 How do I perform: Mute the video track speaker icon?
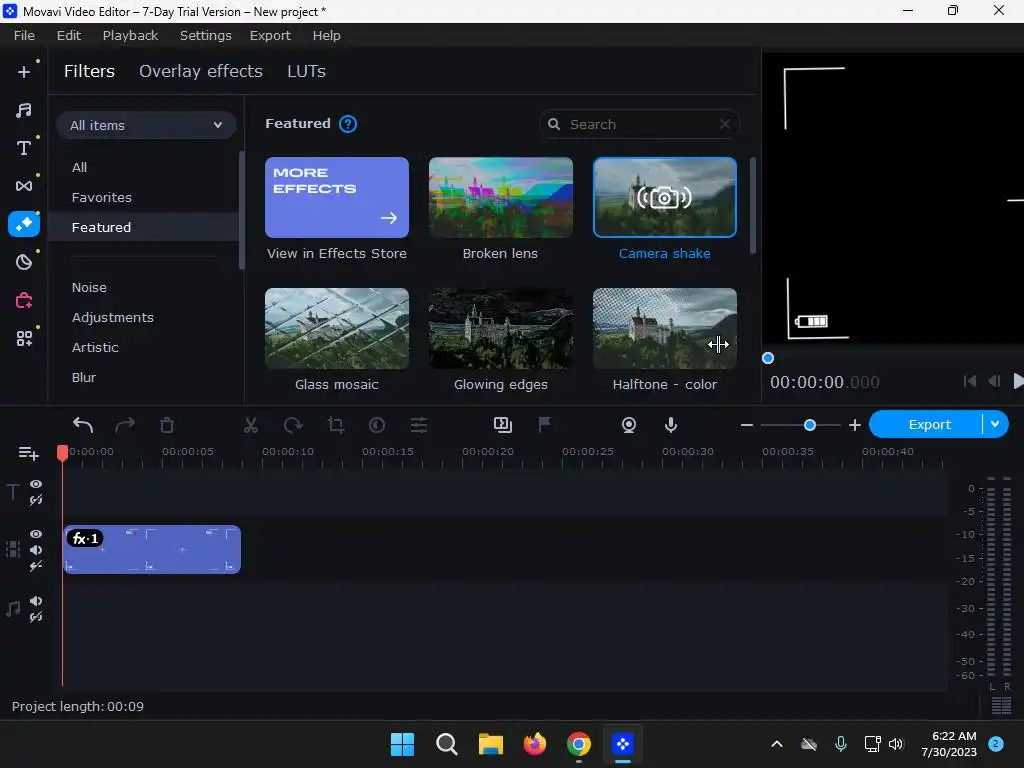[36, 550]
